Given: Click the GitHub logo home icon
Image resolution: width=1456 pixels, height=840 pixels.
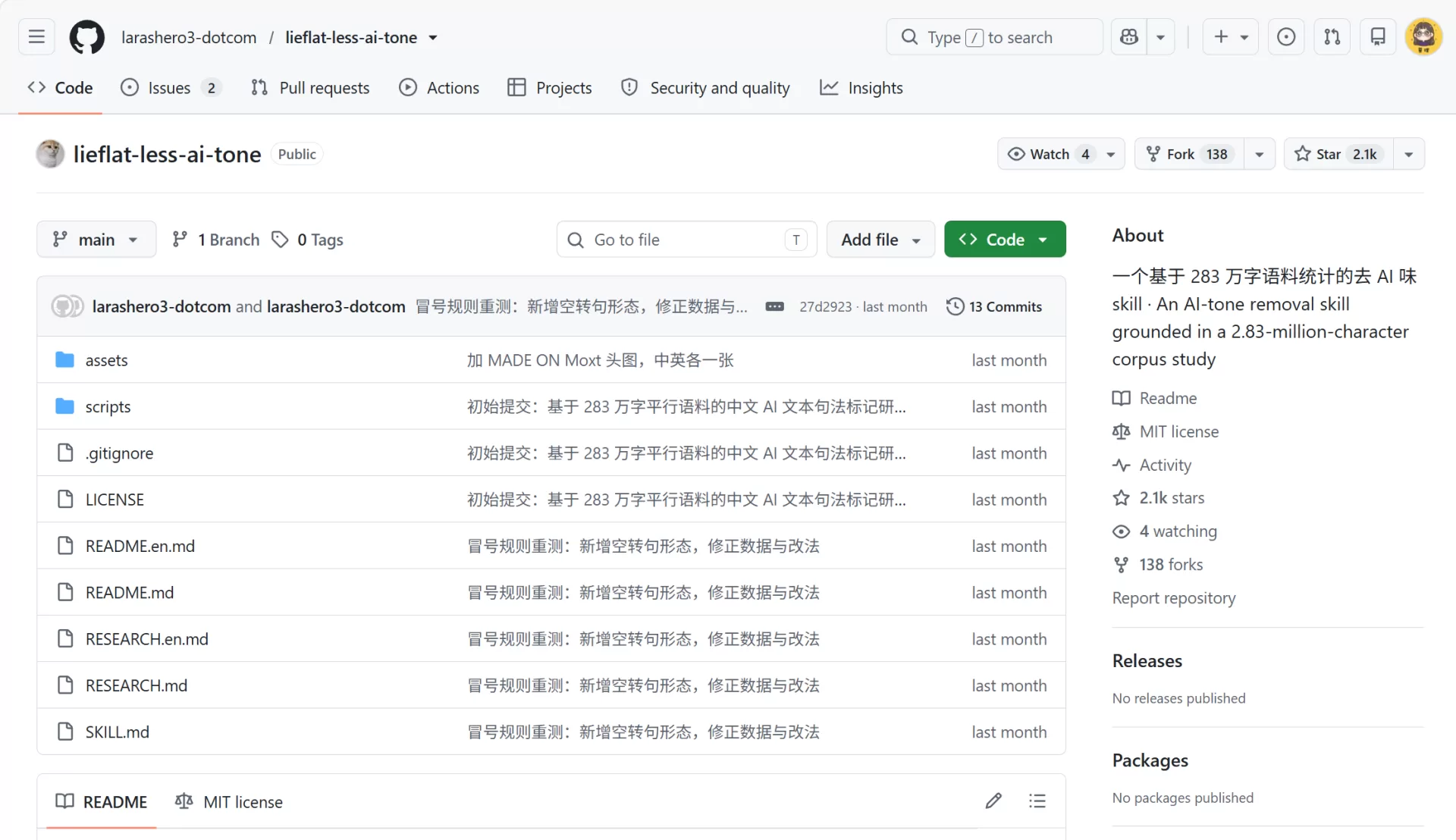Looking at the screenshot, I should click(87, 37).
